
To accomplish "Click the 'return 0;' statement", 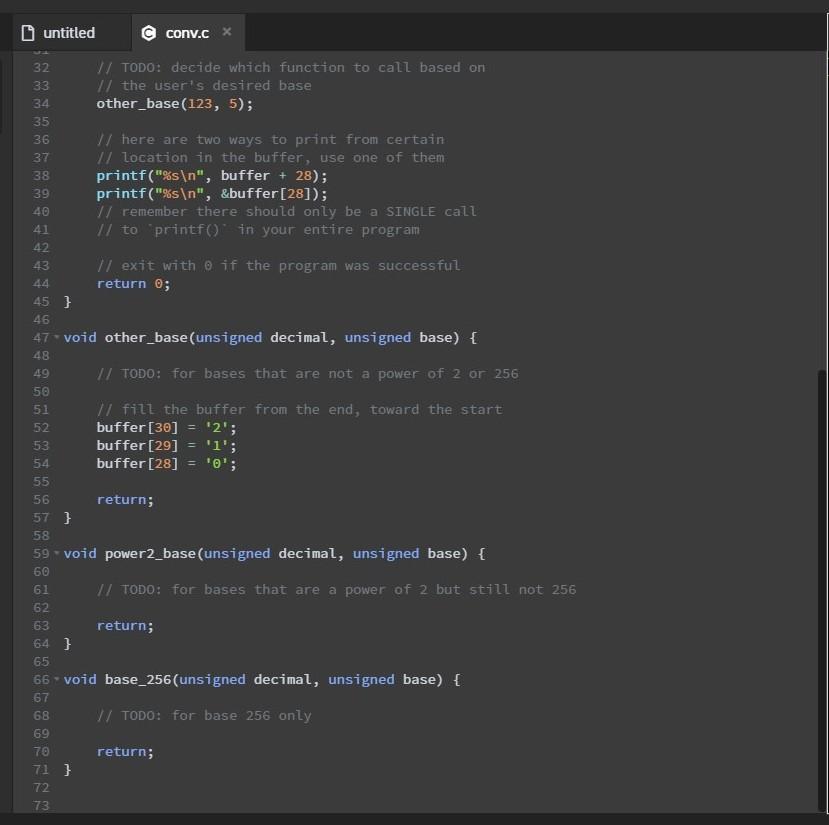I will [133, 283].
